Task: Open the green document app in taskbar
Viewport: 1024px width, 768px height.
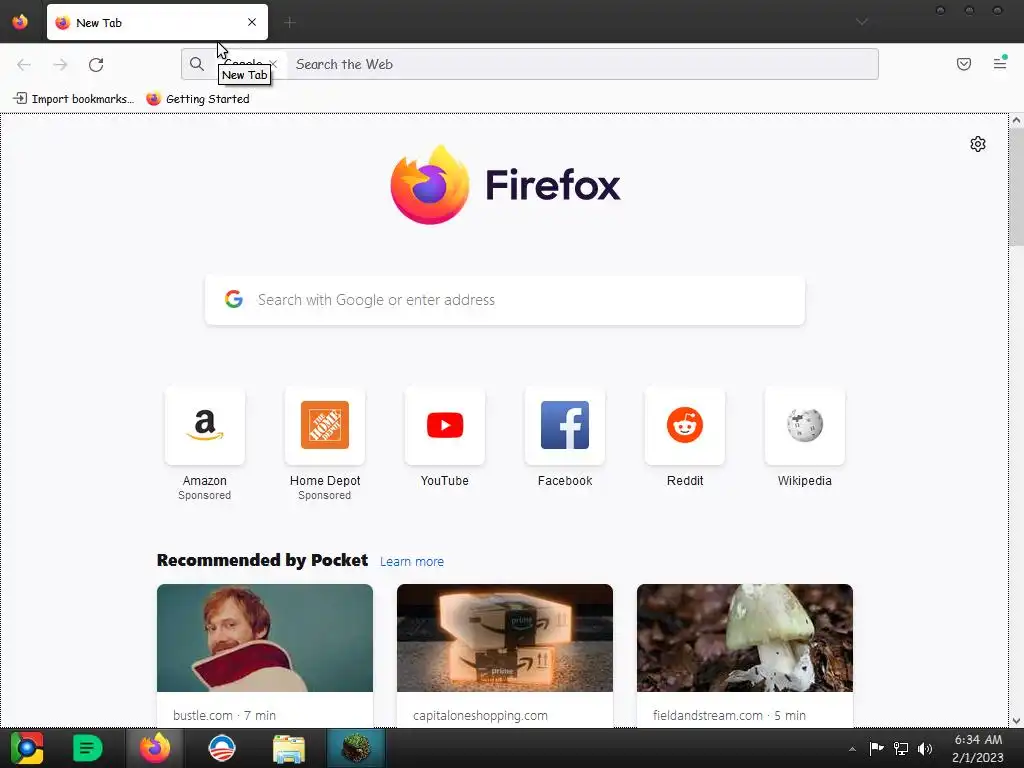Action: (88, 748)
